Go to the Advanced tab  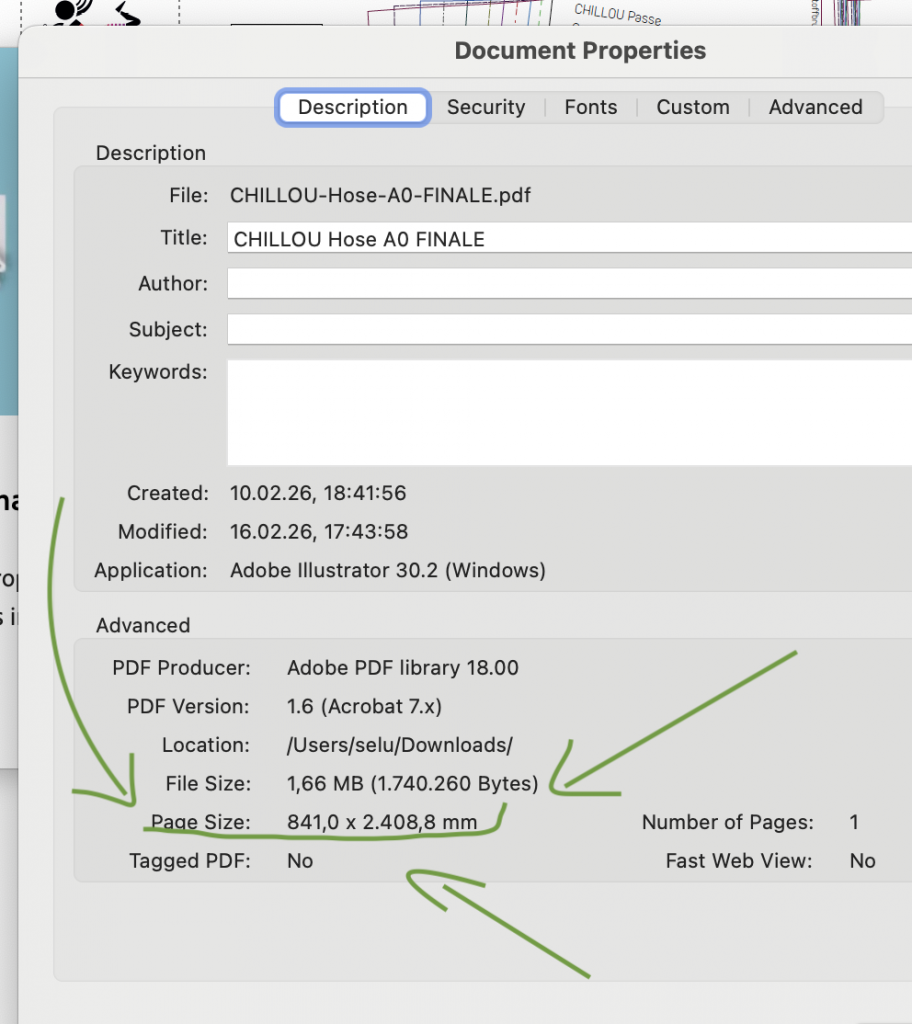[x=815, y=107]
